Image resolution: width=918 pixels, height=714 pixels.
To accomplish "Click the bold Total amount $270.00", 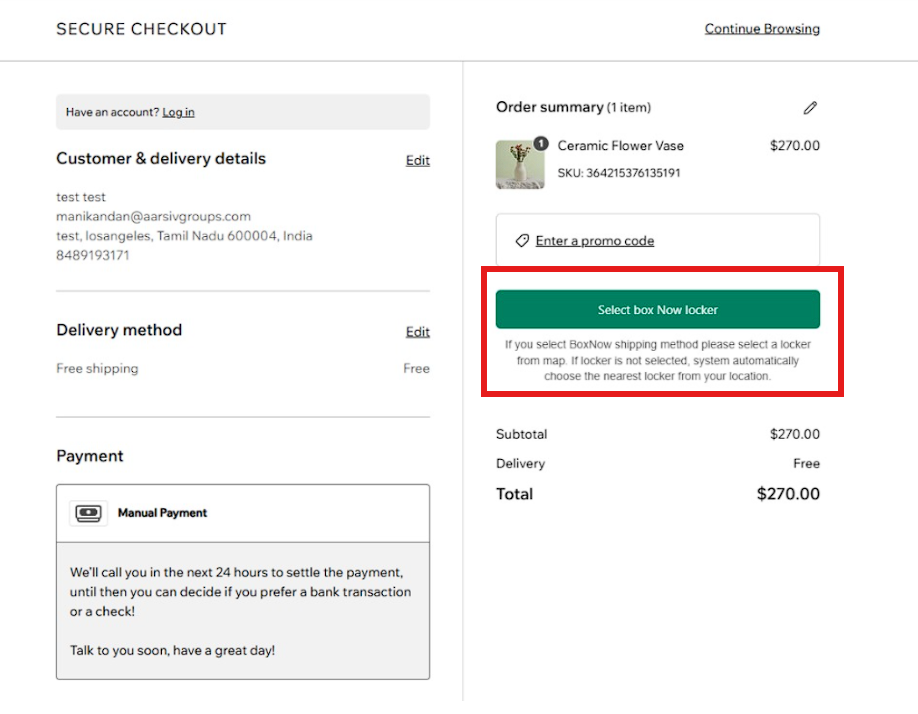I will point(788,494).
